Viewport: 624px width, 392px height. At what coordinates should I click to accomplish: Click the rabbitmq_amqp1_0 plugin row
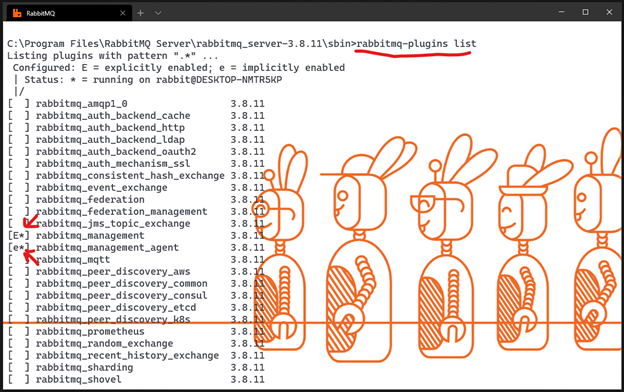point(136,104)
